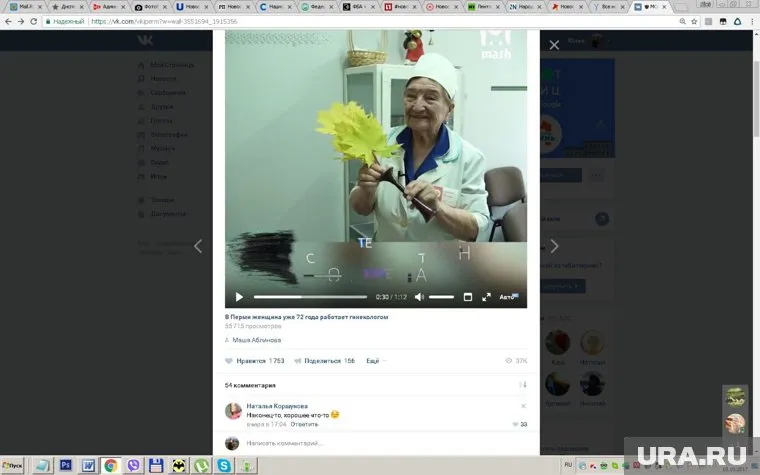Open Маша Аблинова's profile link
The width and height of the screenshot is (760, 475).
tap(256, 340)
